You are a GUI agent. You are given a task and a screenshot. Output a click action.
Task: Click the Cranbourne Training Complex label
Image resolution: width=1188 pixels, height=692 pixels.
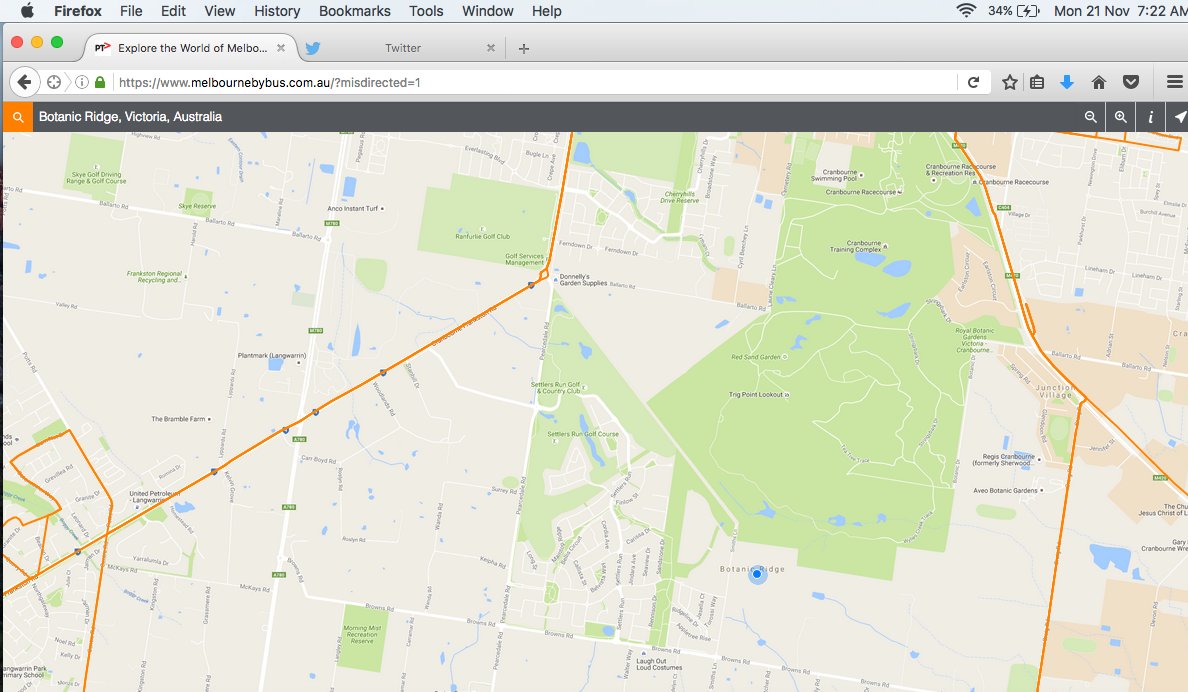click(856, 246)
